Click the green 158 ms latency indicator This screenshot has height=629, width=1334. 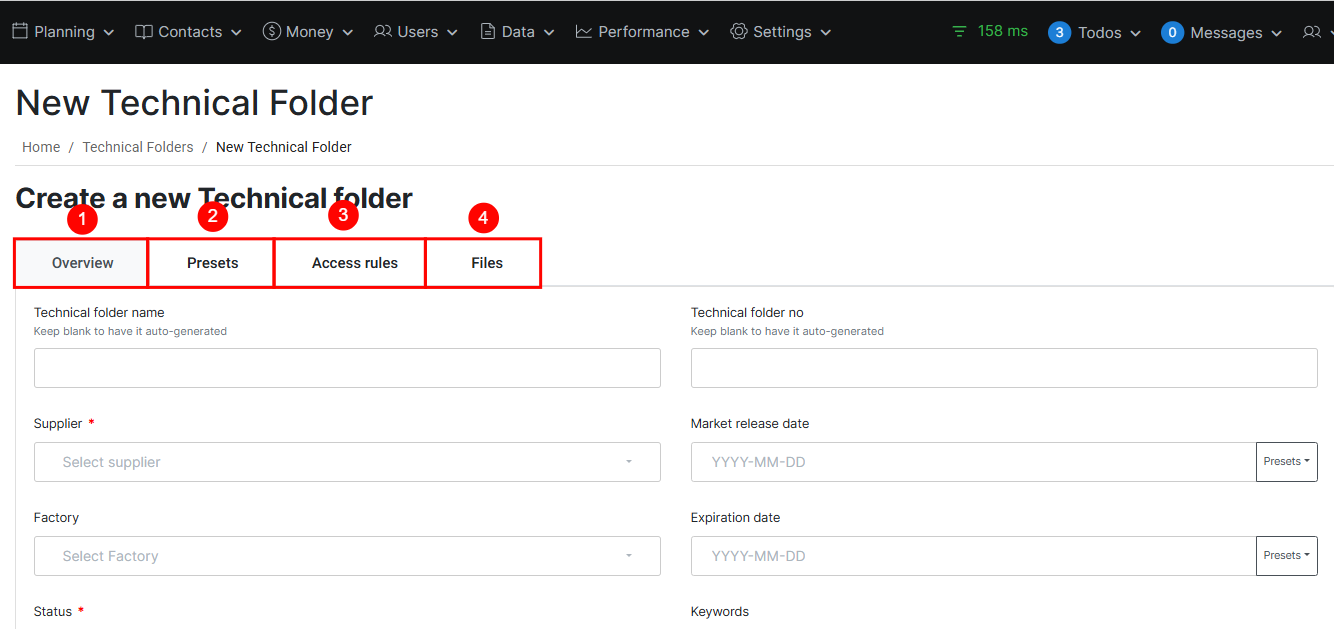(990, 31)
